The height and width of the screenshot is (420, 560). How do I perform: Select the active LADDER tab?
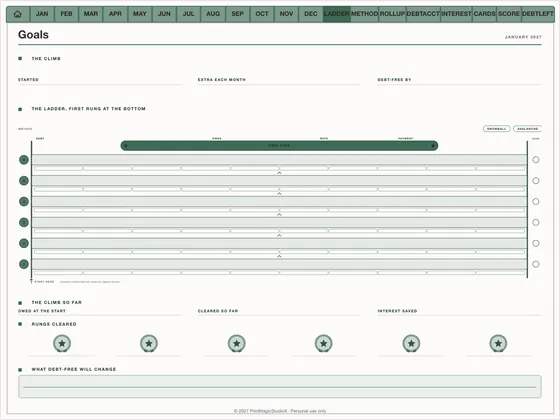point(336,14)
